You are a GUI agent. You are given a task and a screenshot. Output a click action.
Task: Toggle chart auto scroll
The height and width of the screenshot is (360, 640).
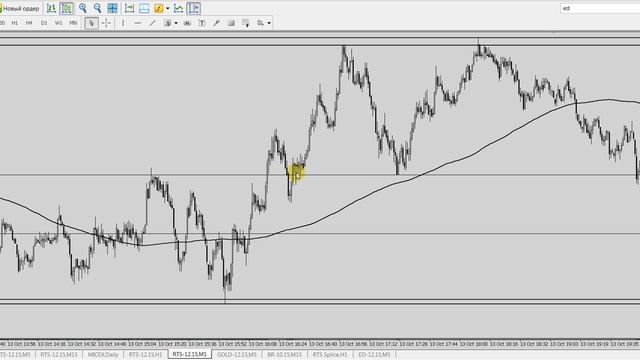point(129,8)
